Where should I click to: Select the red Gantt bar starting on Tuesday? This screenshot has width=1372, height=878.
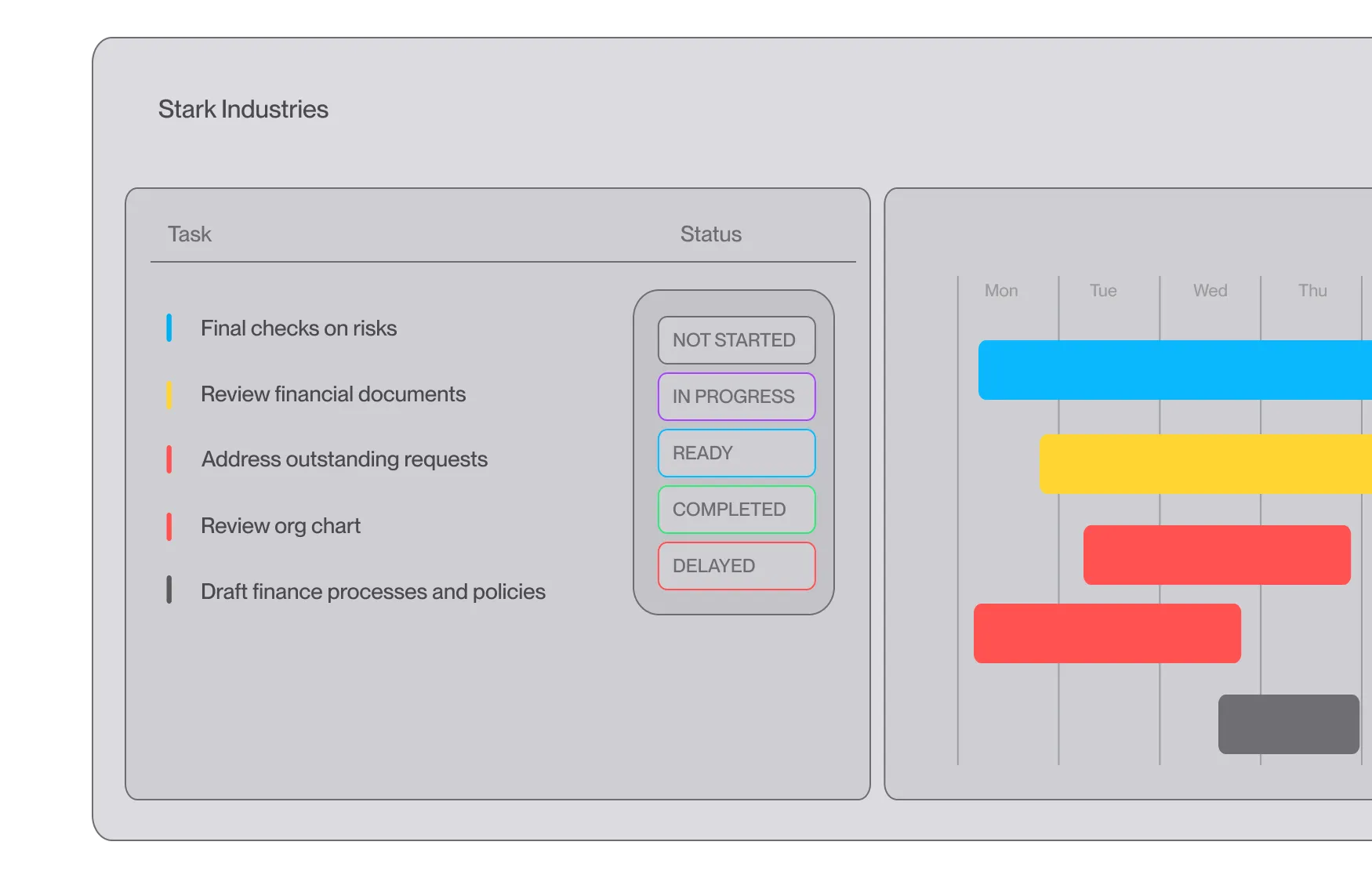tap(1217, 555)
